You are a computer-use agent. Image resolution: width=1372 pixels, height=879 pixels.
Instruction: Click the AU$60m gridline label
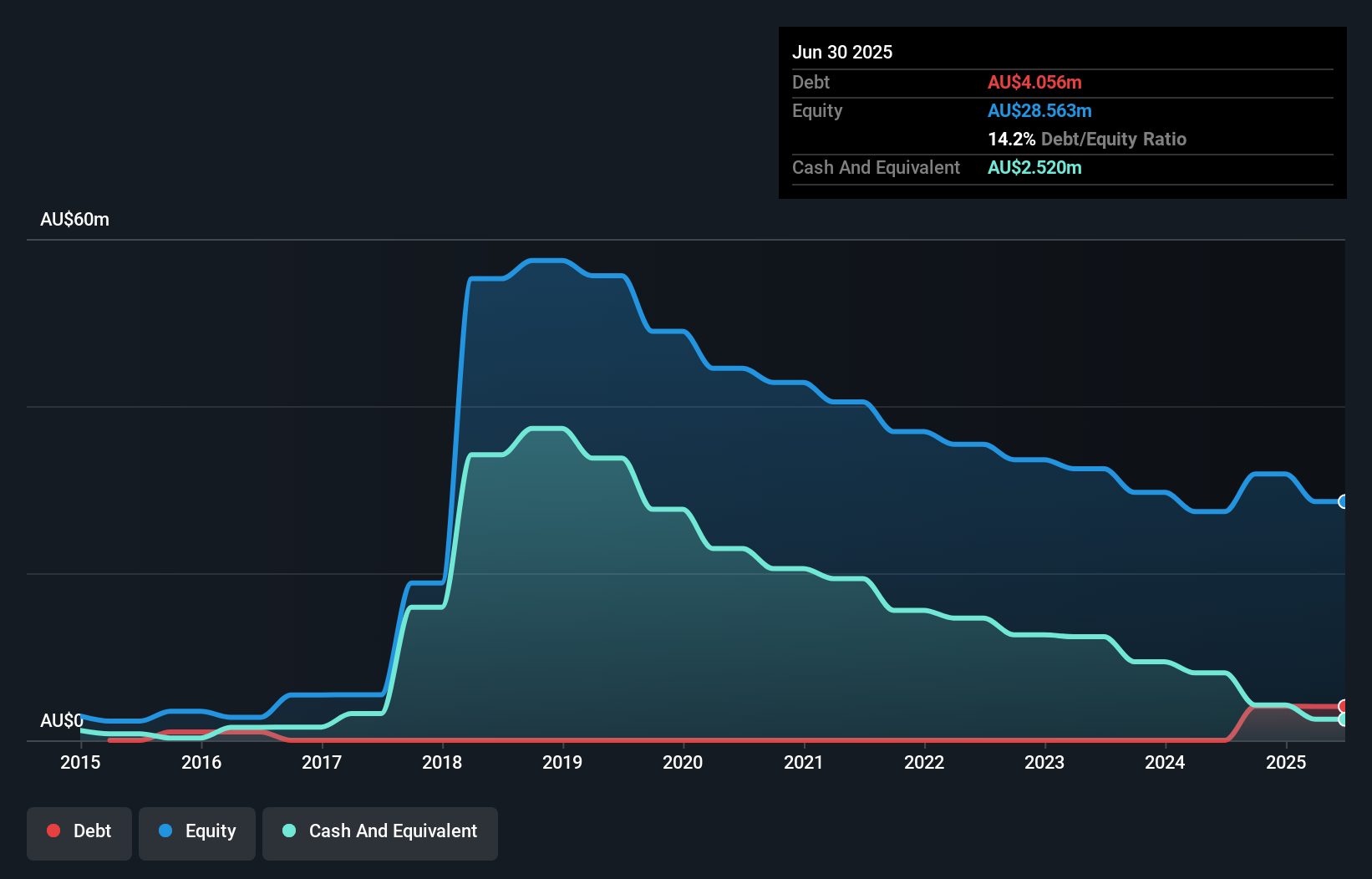point(75,219)
